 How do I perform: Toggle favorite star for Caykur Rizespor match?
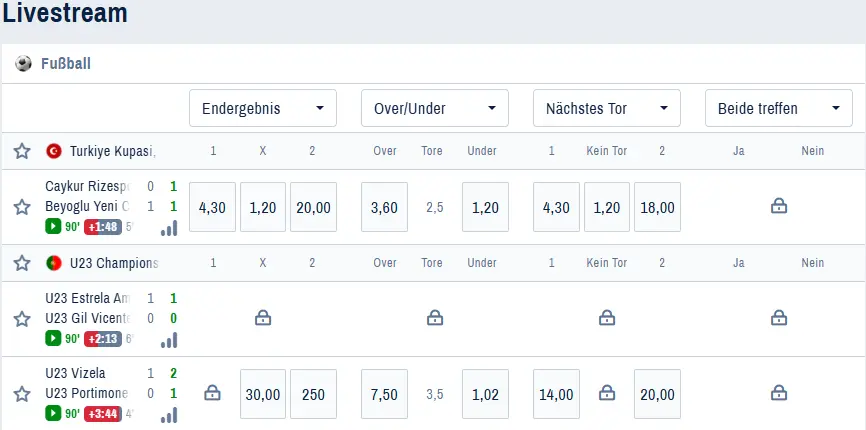click(22, 207)
